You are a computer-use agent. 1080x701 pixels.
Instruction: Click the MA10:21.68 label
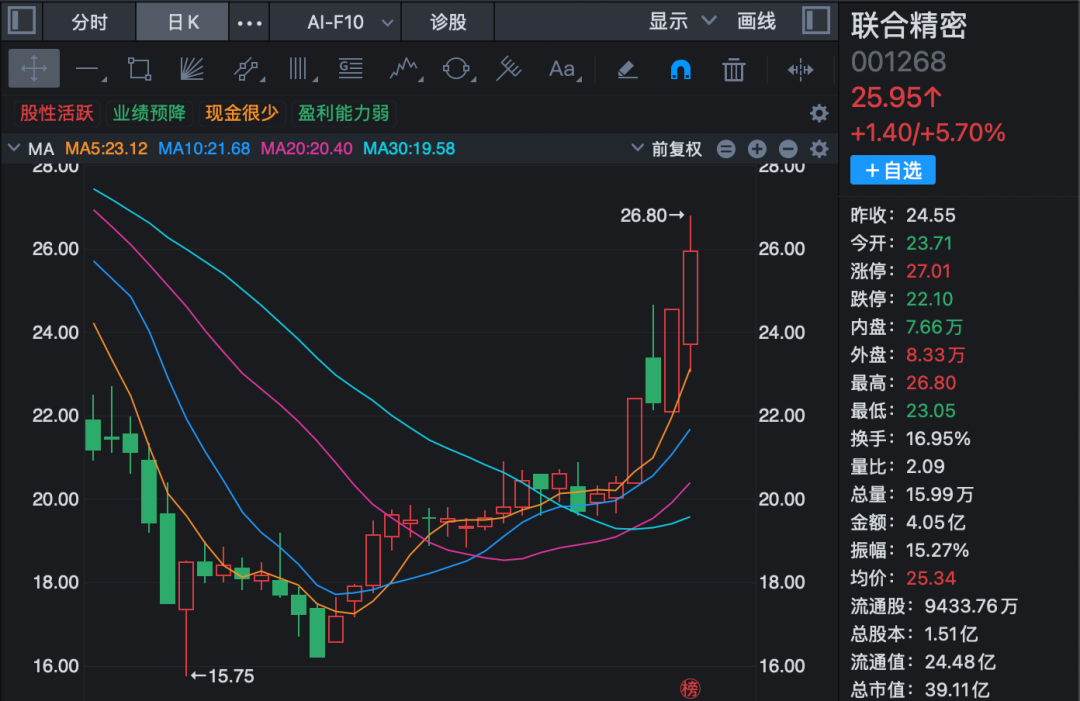coord(204,149)
